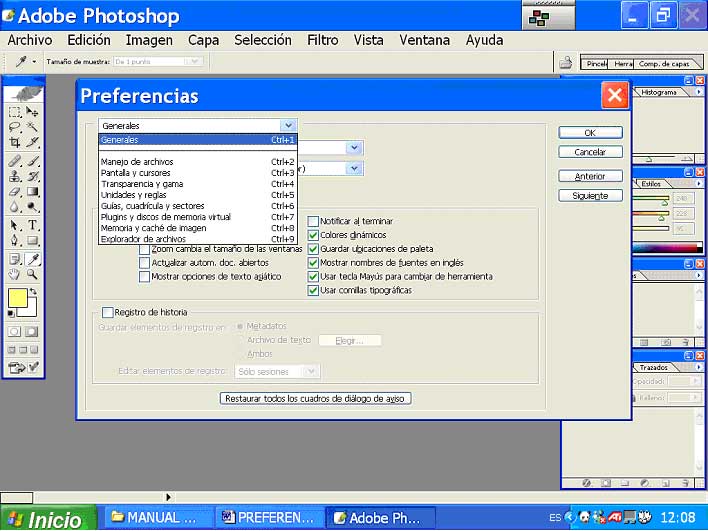The image size is (708, 531).
Task: Select the Pen tool
Action: pos(14,240)
